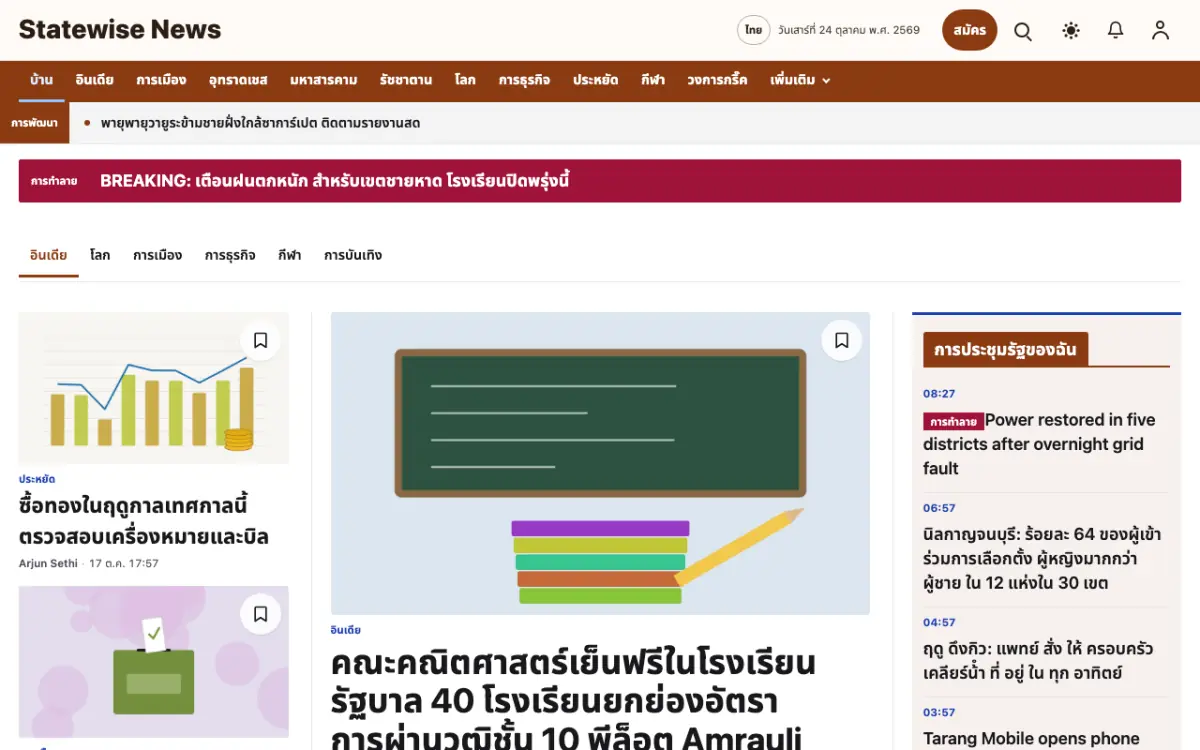Open the ballot box article thumbnail
This screenshot has width=1200, height=750.
154,662
